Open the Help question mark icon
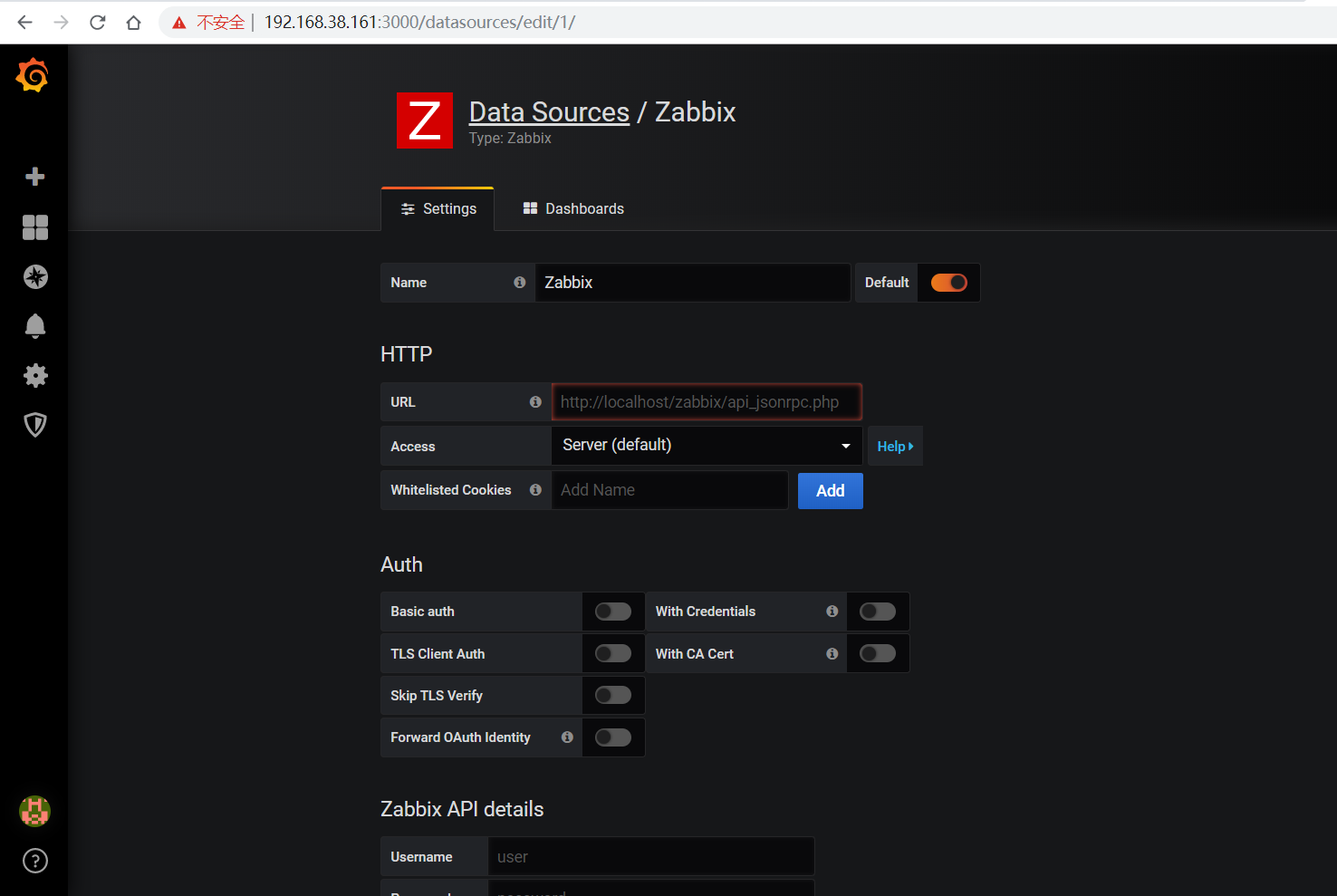The image size is (1337, 896). point(34,861)
